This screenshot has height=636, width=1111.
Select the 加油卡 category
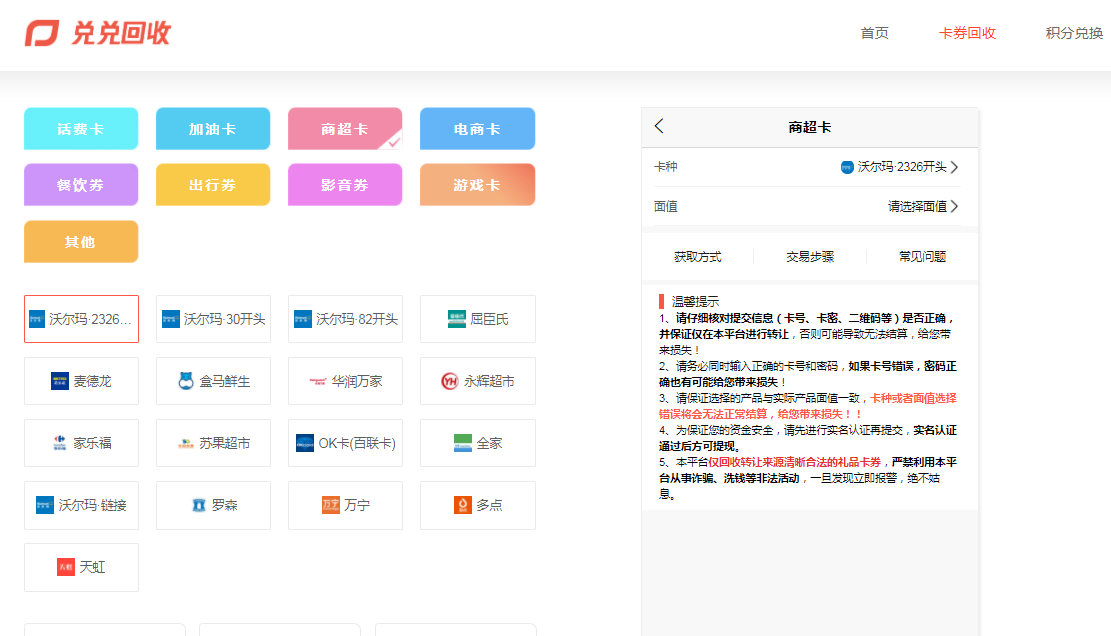pyautogui.click(x=213, y=129)
